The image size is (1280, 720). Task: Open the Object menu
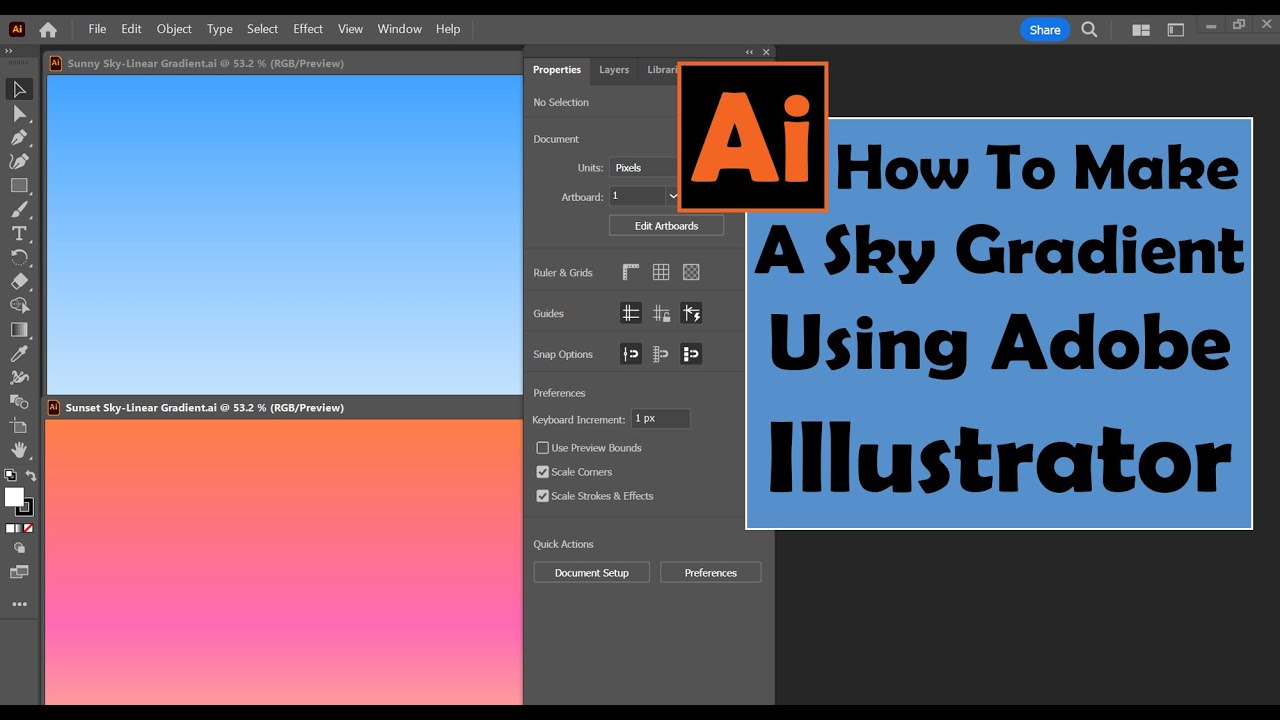point(174,29)
